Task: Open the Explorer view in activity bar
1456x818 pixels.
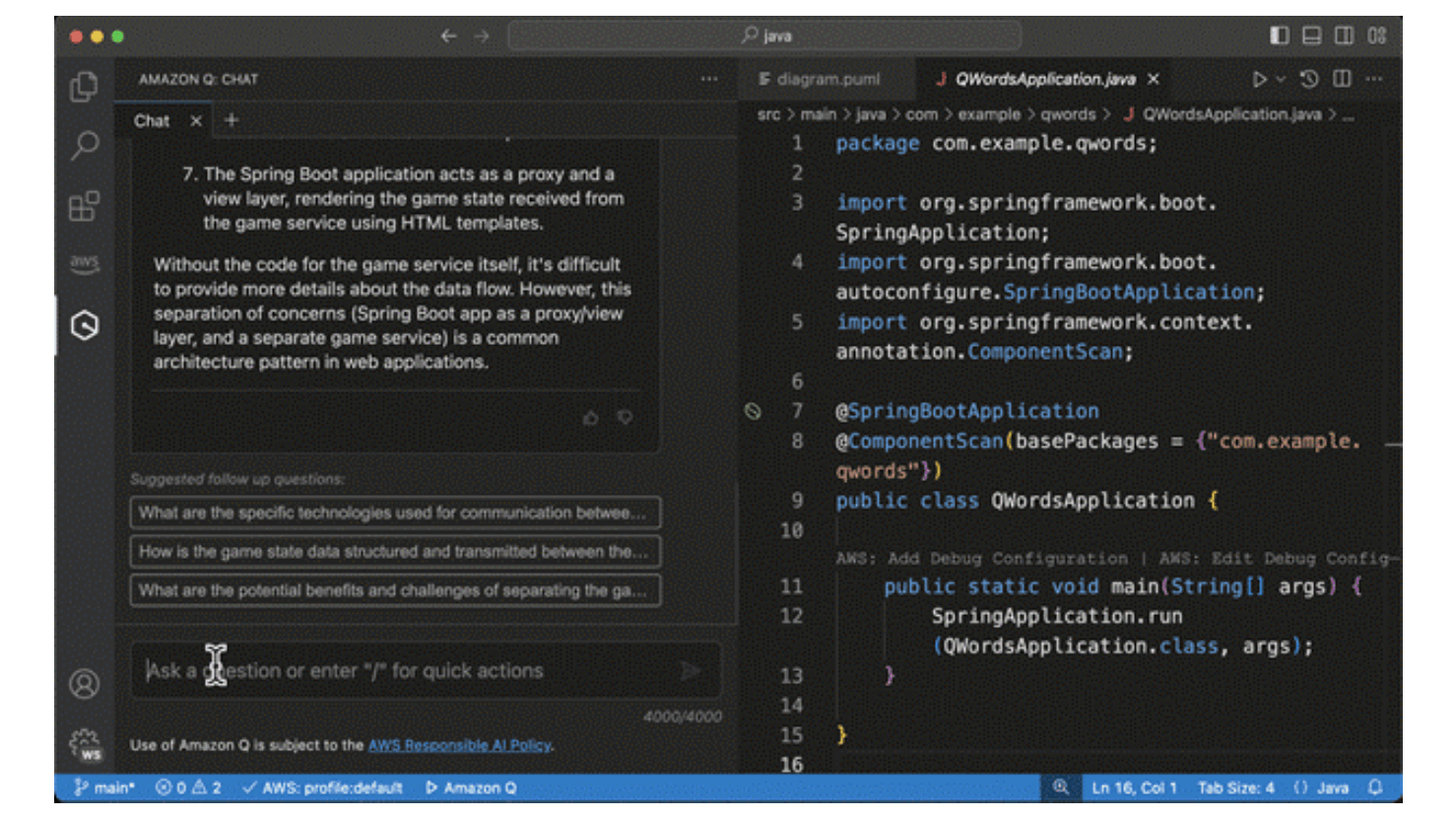Action: click(x=85, y=87)
